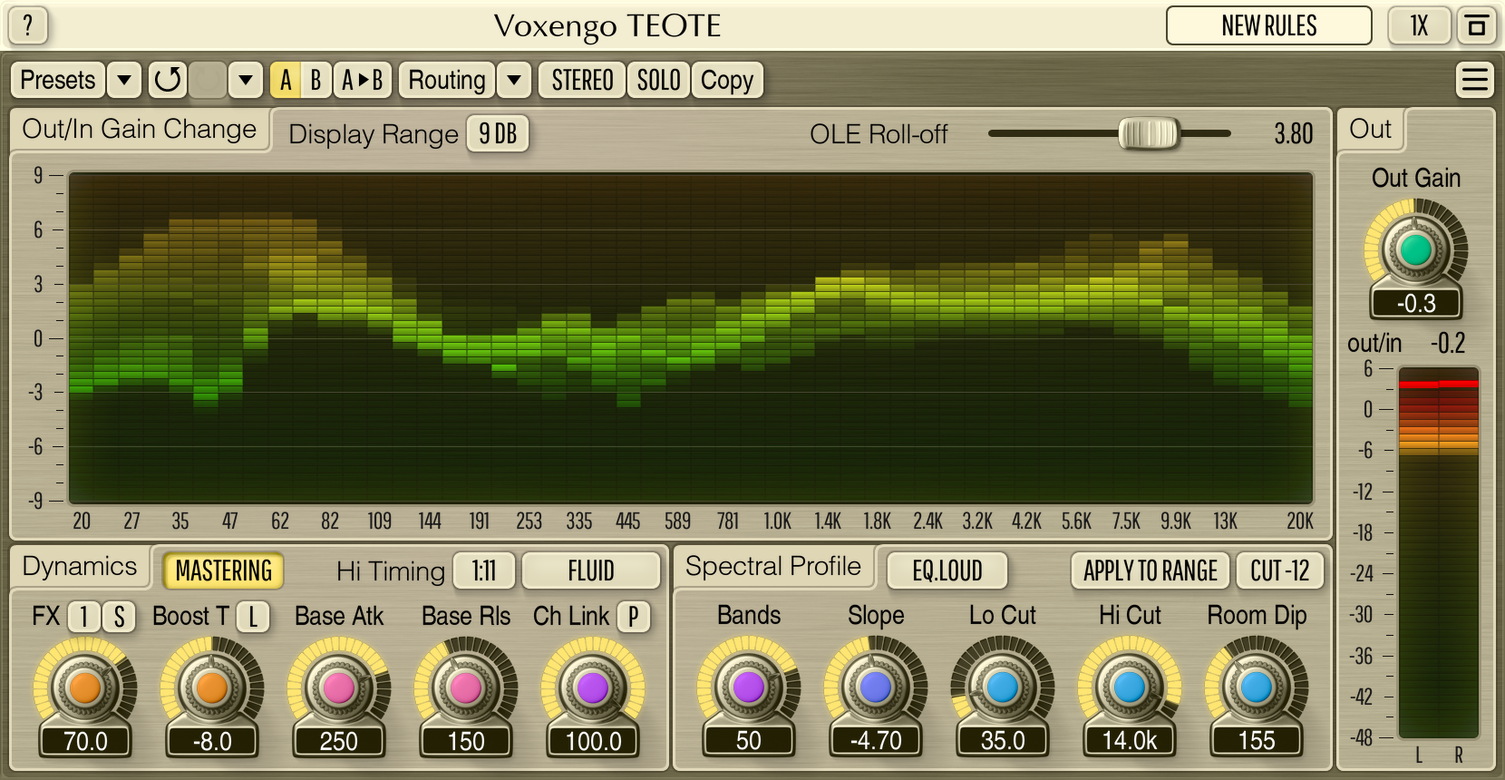
Task: Select the Dynamics tab
Action: click(x=79, y=566)
